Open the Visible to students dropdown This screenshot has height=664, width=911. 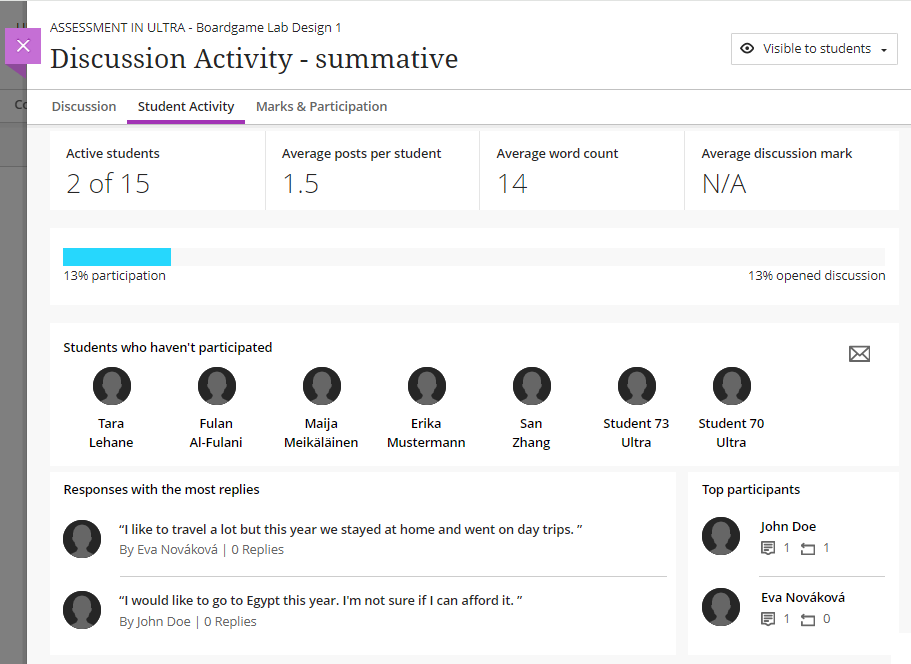pos(814,49)
